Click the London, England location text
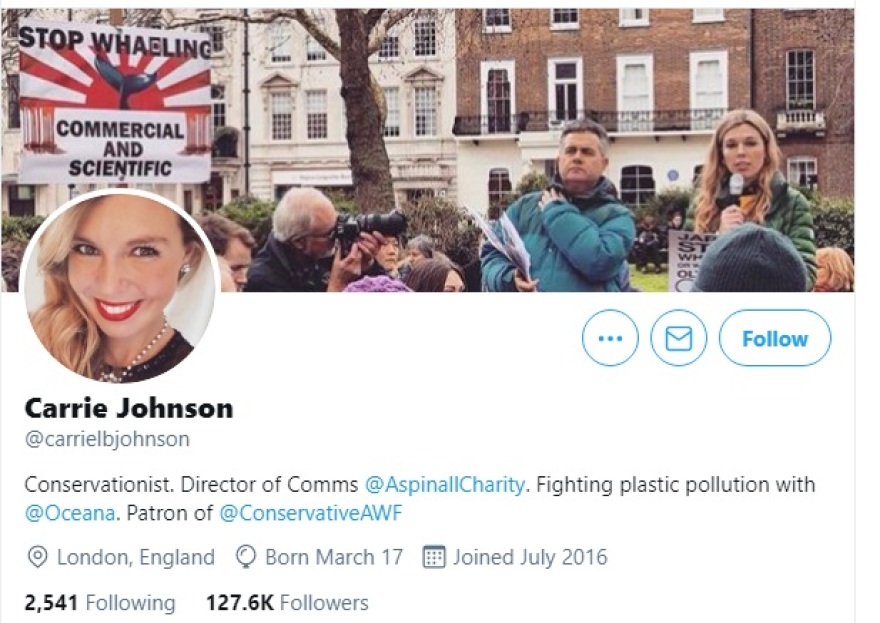The width and height of the screenshot is (880, 623). pos(135,557)
